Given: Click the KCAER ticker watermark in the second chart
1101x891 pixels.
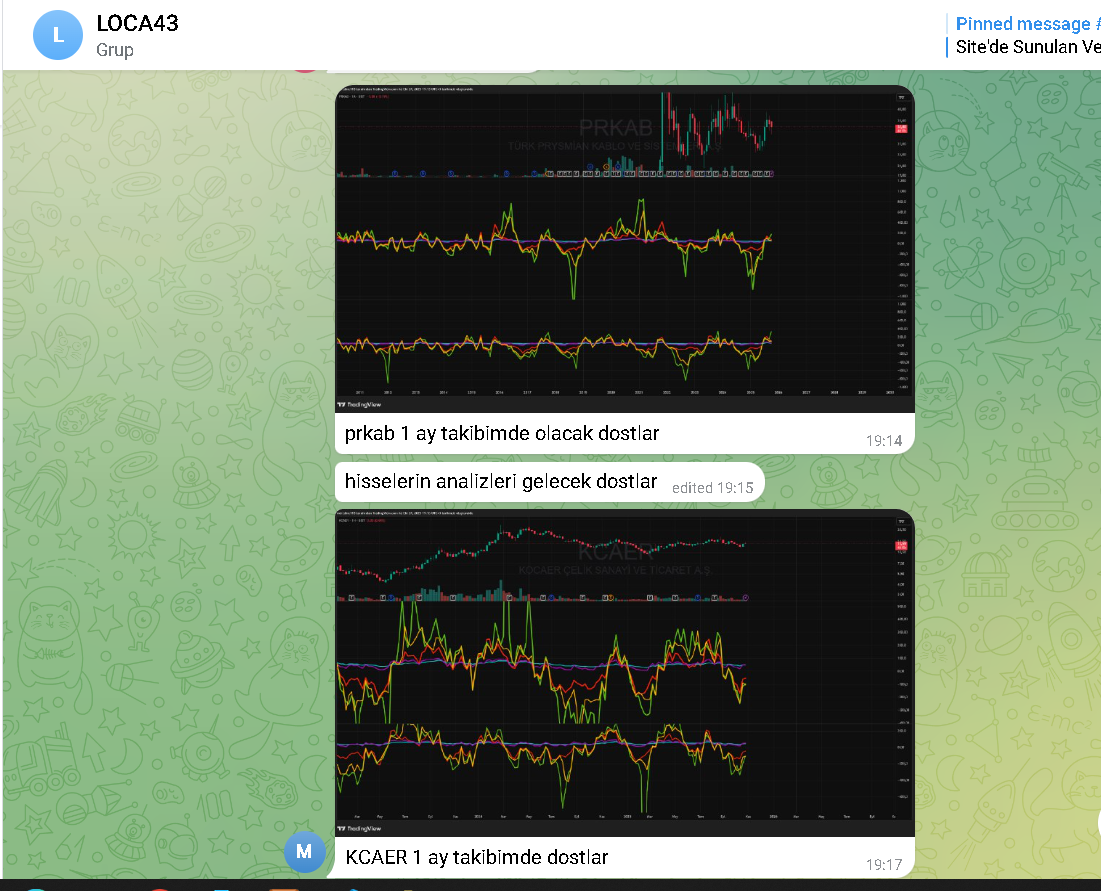Looking at the screenshot, I should pos(615,552).
